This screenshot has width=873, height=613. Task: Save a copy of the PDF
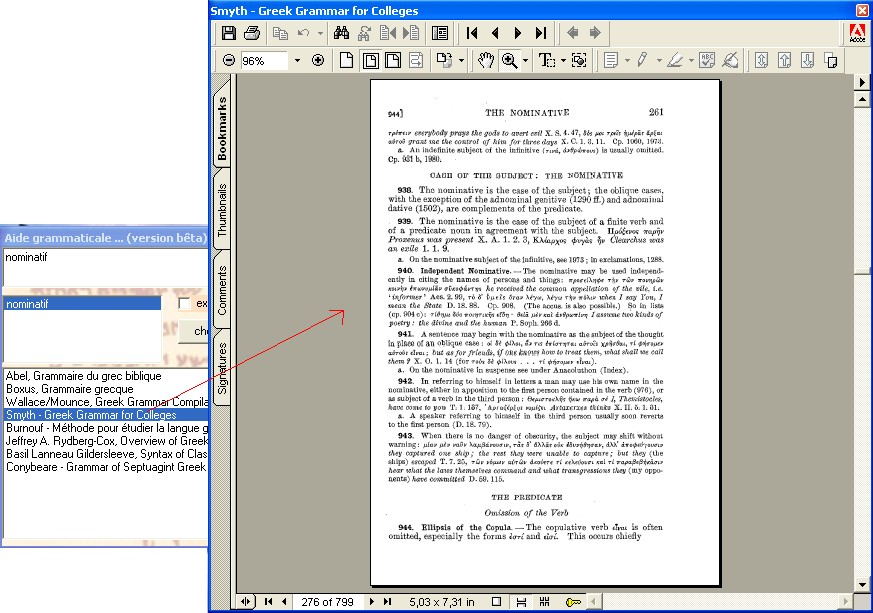(228, 33)
